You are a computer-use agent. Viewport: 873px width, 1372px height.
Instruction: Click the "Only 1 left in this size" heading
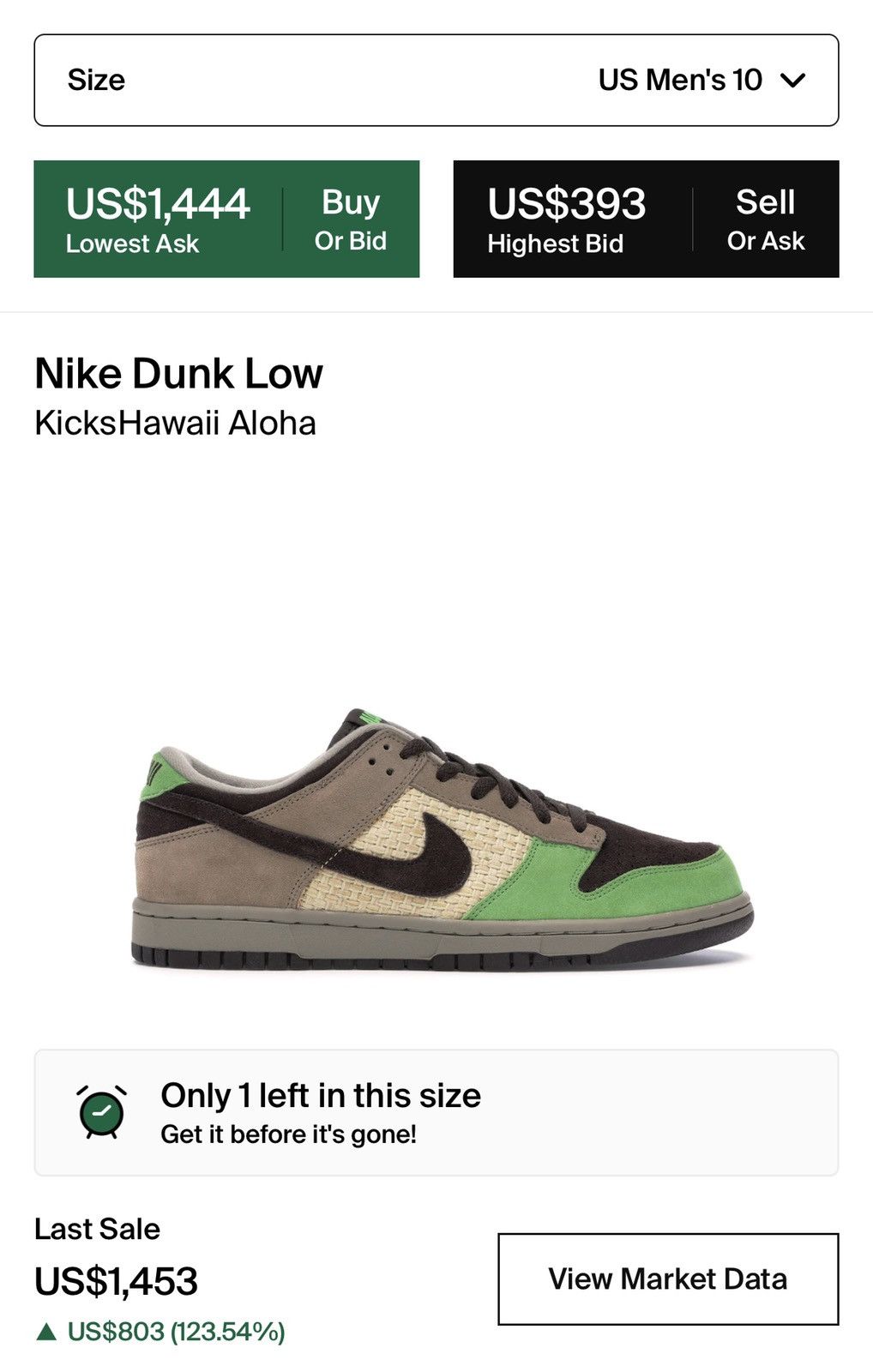321,1095
